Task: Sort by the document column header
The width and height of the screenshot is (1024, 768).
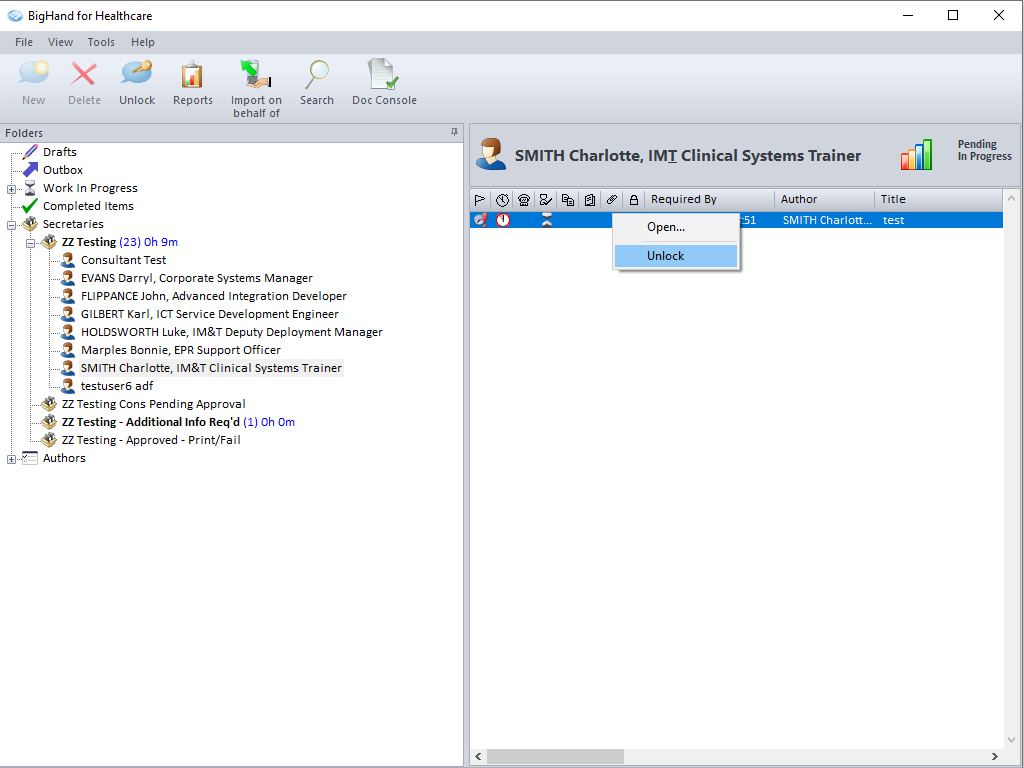Action: pos(590,200)
